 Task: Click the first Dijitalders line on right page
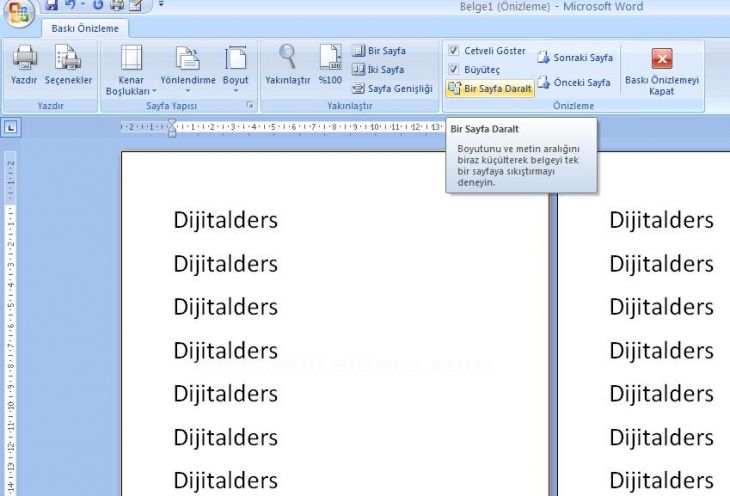point(661,220)
